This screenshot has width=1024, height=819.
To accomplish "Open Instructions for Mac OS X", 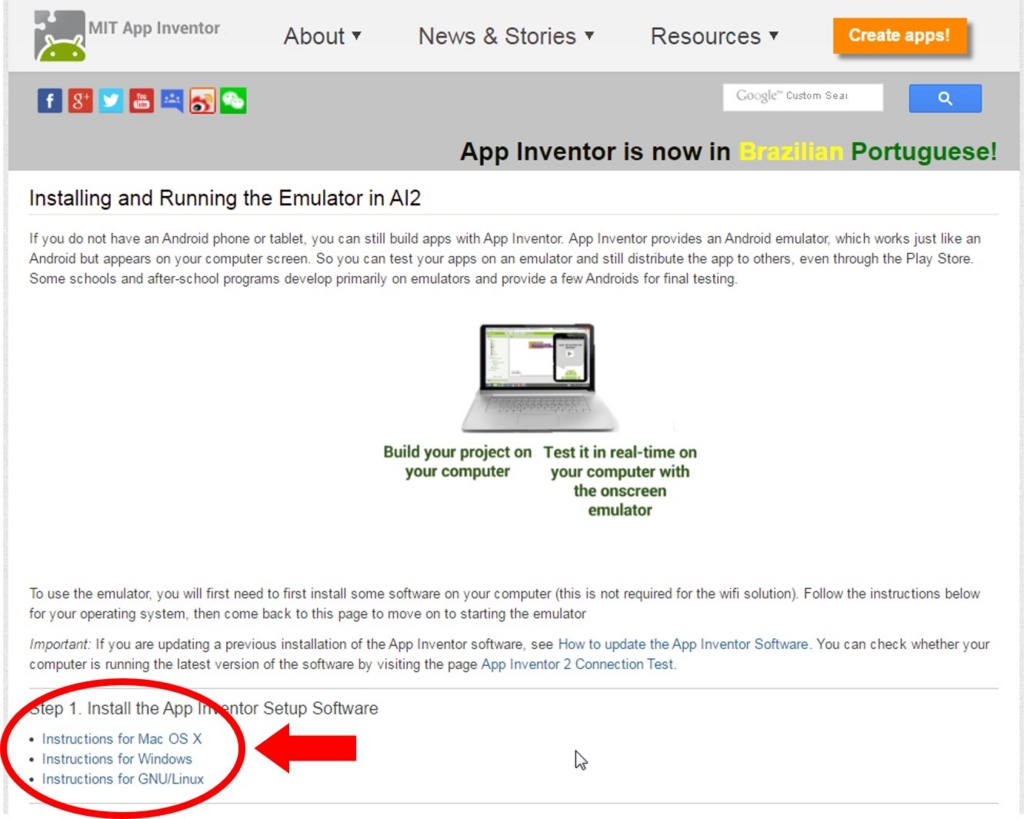I will click(121, 739).
